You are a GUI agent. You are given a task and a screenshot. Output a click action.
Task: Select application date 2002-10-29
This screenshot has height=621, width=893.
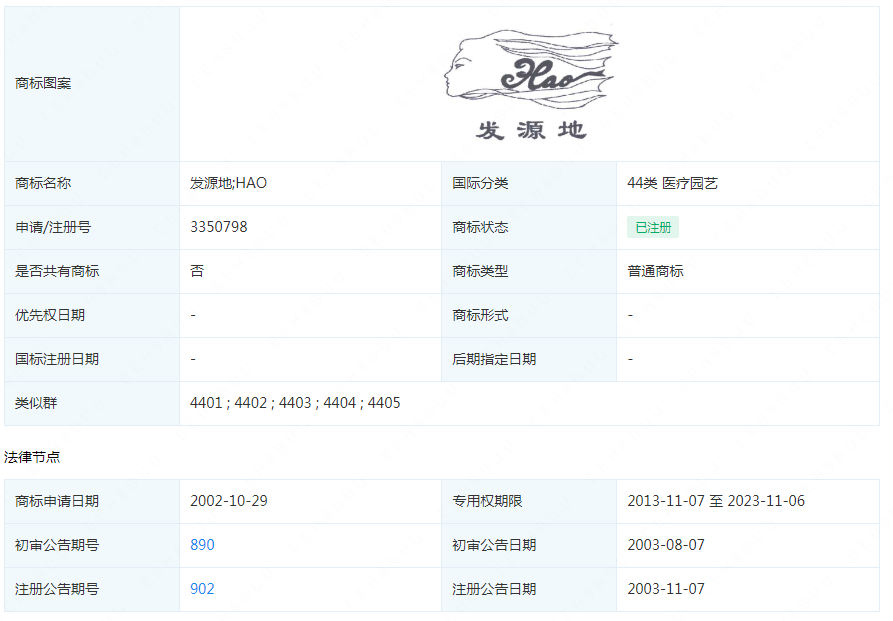(x=229, y=501)
